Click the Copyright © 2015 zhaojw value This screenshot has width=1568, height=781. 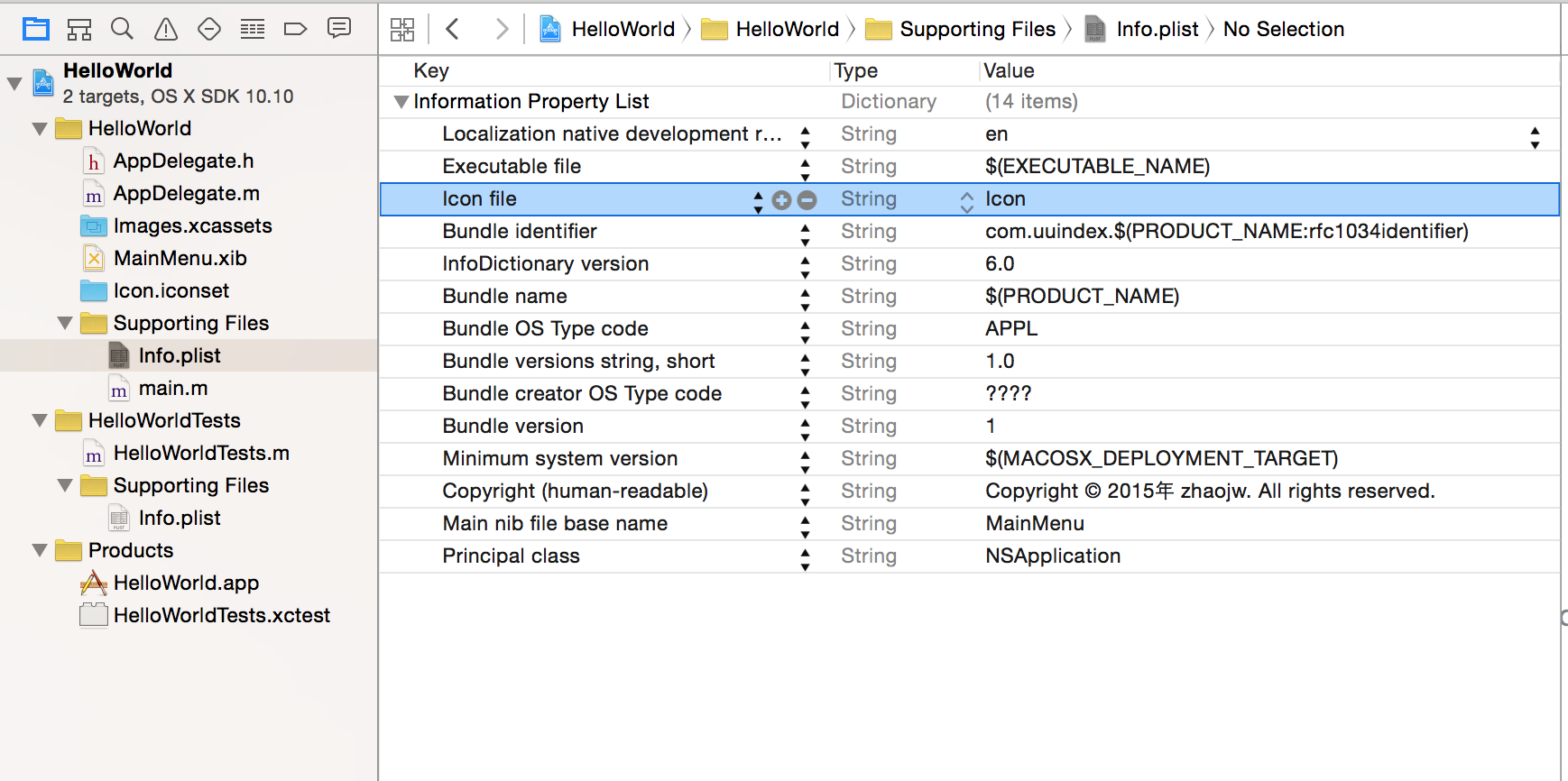(x=1210, y=492)
